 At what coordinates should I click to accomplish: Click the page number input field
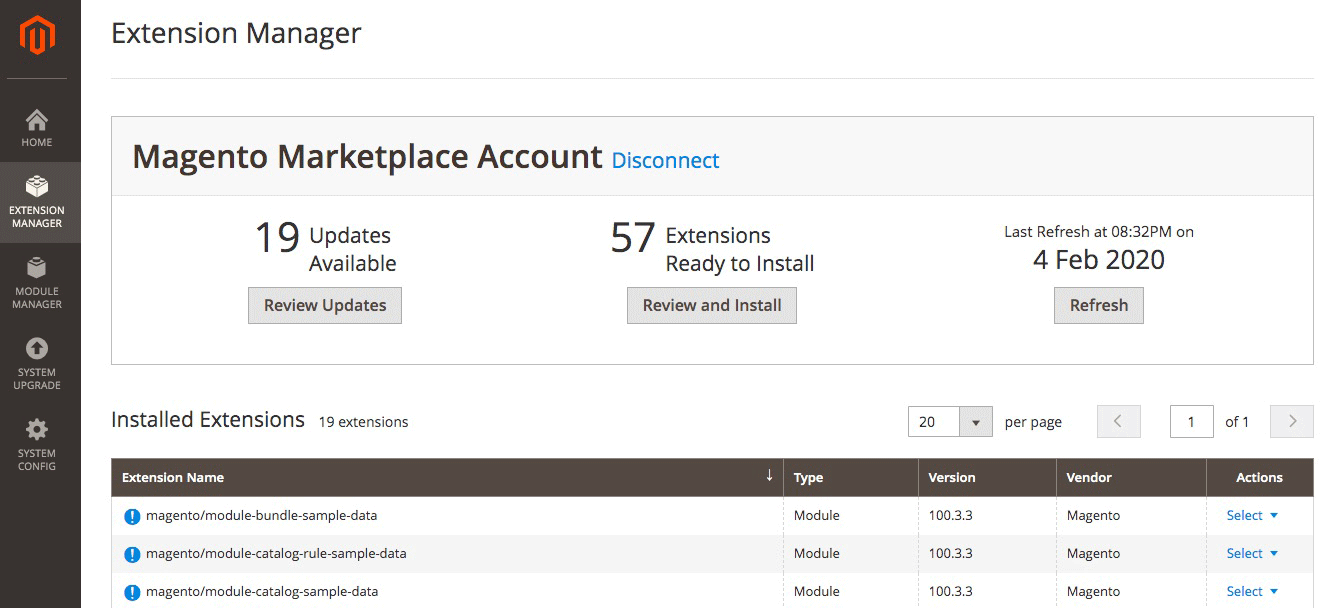tap(1191, 421)
